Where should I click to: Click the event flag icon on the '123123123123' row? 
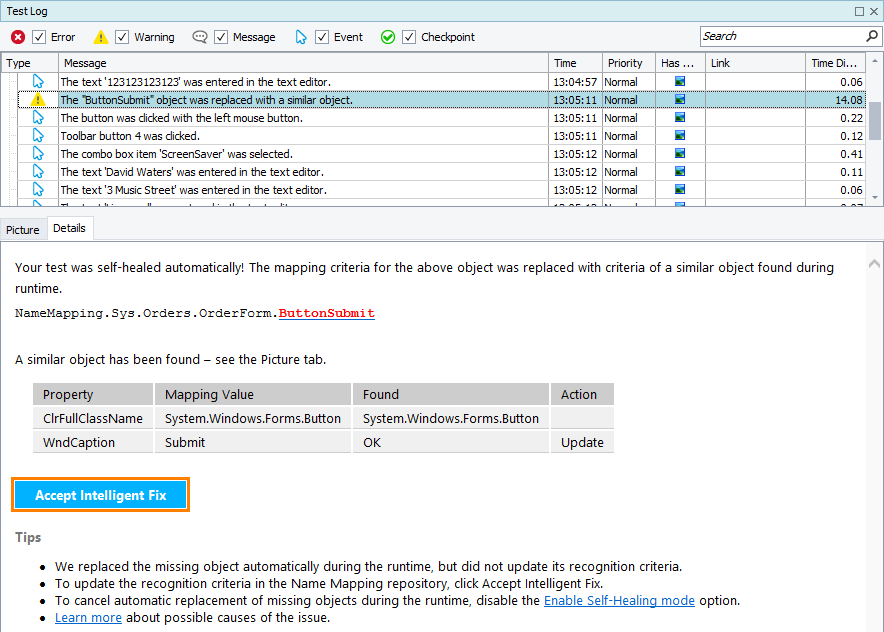pos(40,82)
